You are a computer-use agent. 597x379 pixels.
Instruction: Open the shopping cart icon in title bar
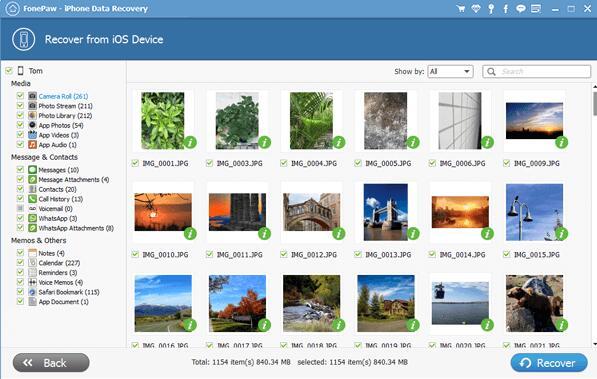pos(461,8)
